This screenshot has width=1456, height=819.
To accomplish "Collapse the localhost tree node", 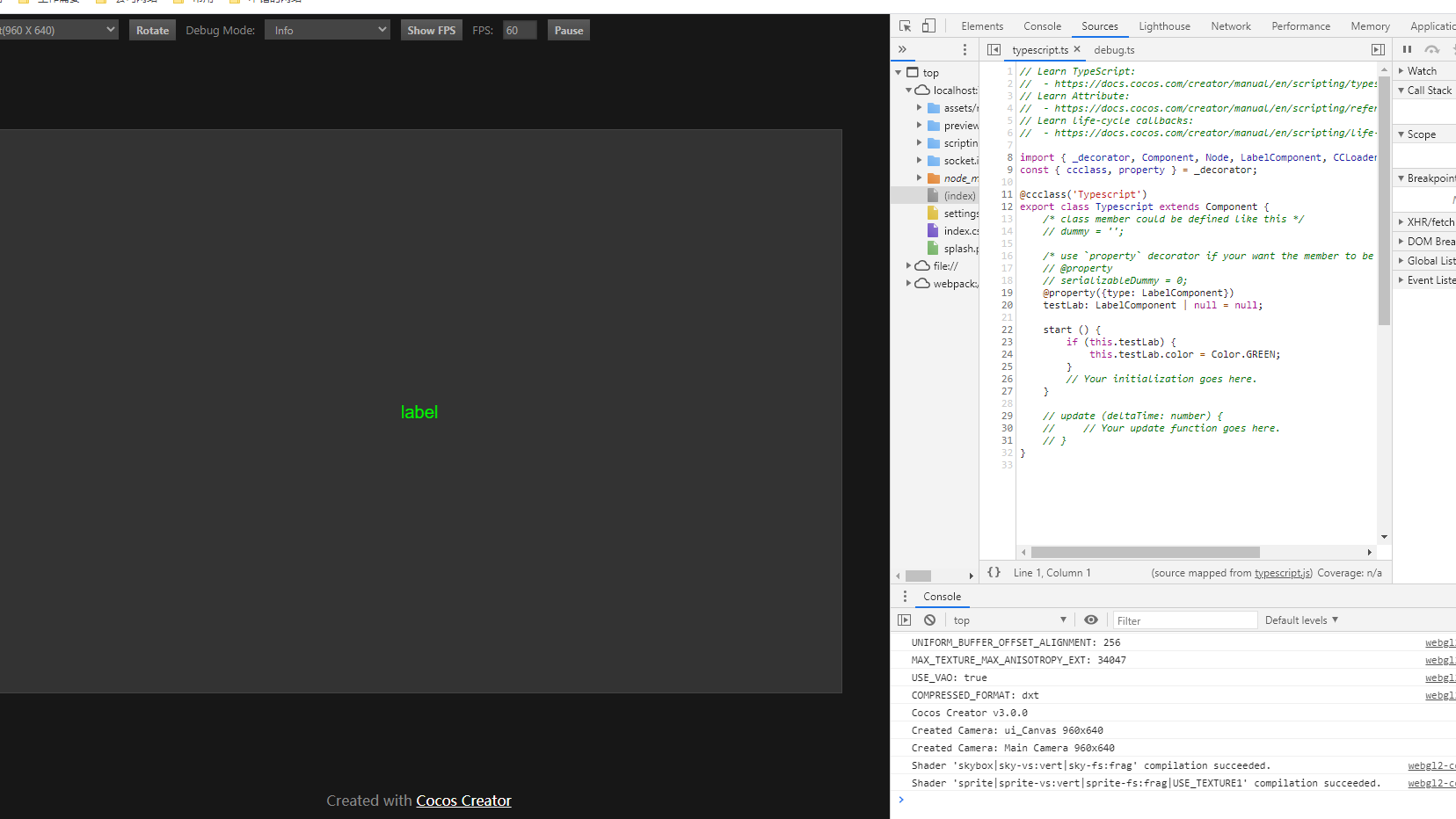I will [x=909, y=91].
